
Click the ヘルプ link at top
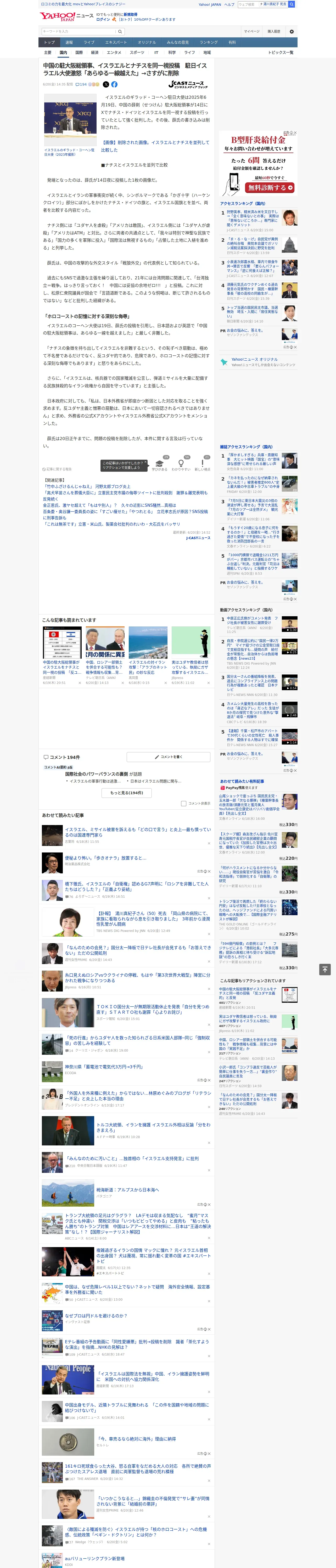(x=229, y=4)
